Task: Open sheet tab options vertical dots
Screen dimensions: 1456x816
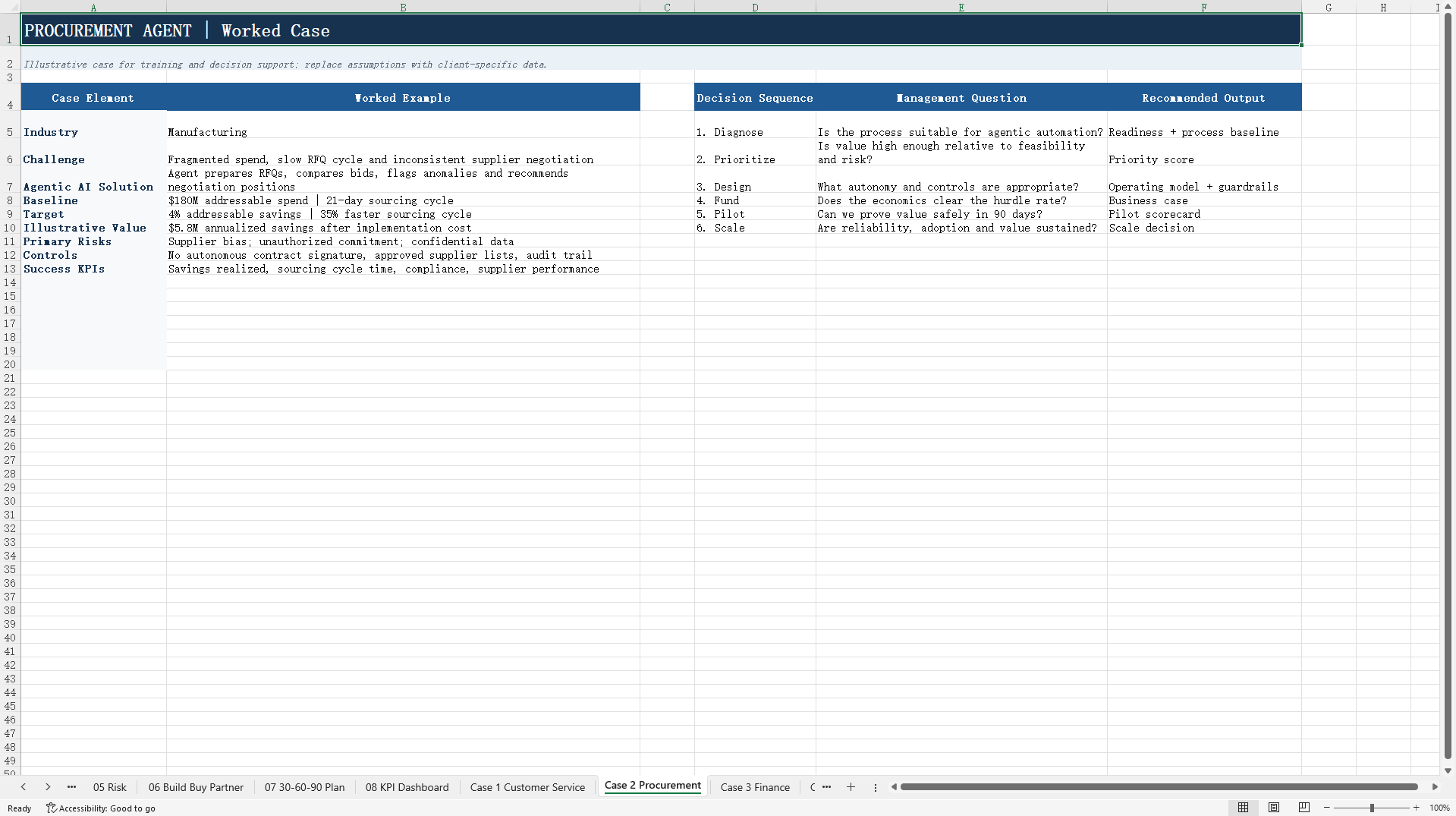Action: [876, 787]
